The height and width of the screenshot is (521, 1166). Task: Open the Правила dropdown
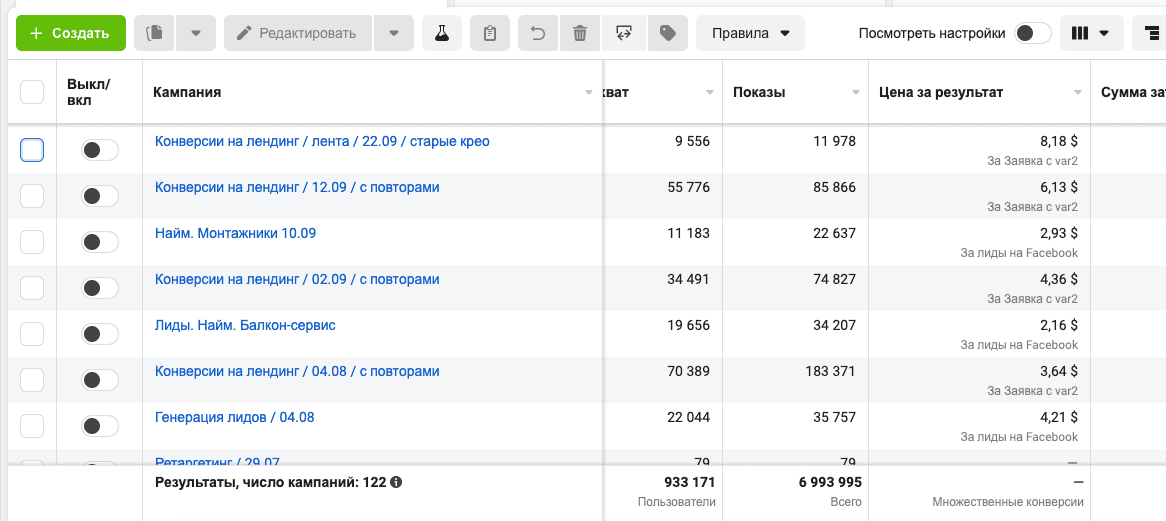tap(750, 33)
